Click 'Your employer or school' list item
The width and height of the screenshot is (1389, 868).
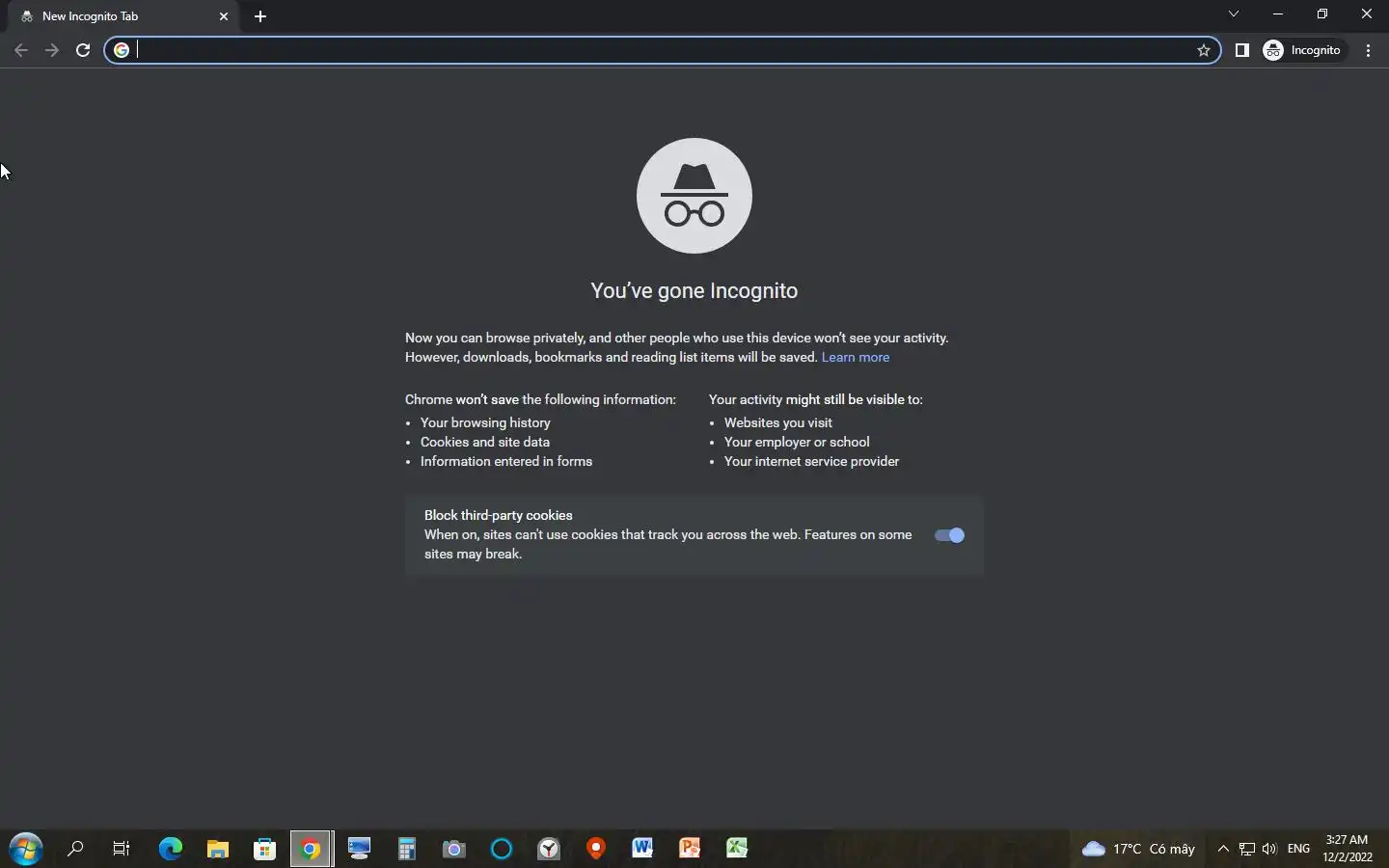[797, 442]
